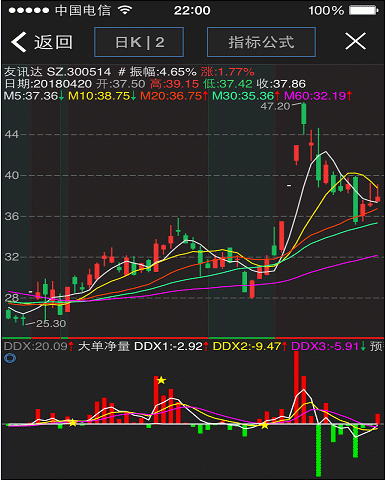This screenshot has height=480, width=385.
Task: Click the stock name 友讯达 SZ.300514
Action: (x=57, y=72)
